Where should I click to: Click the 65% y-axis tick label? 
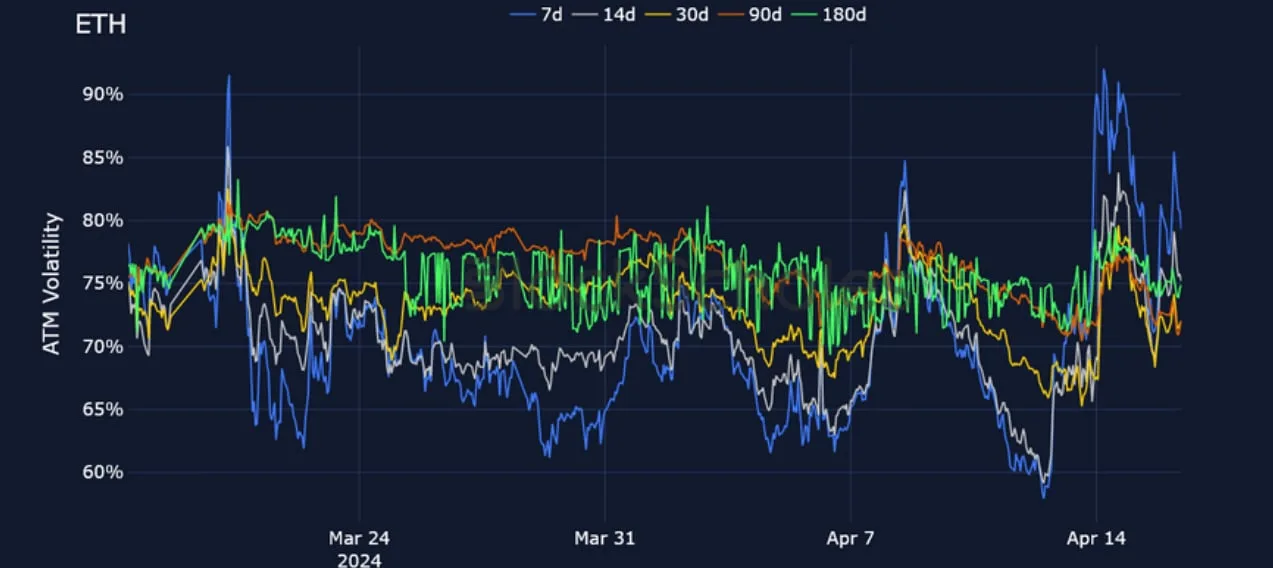[x=101, y=409]
